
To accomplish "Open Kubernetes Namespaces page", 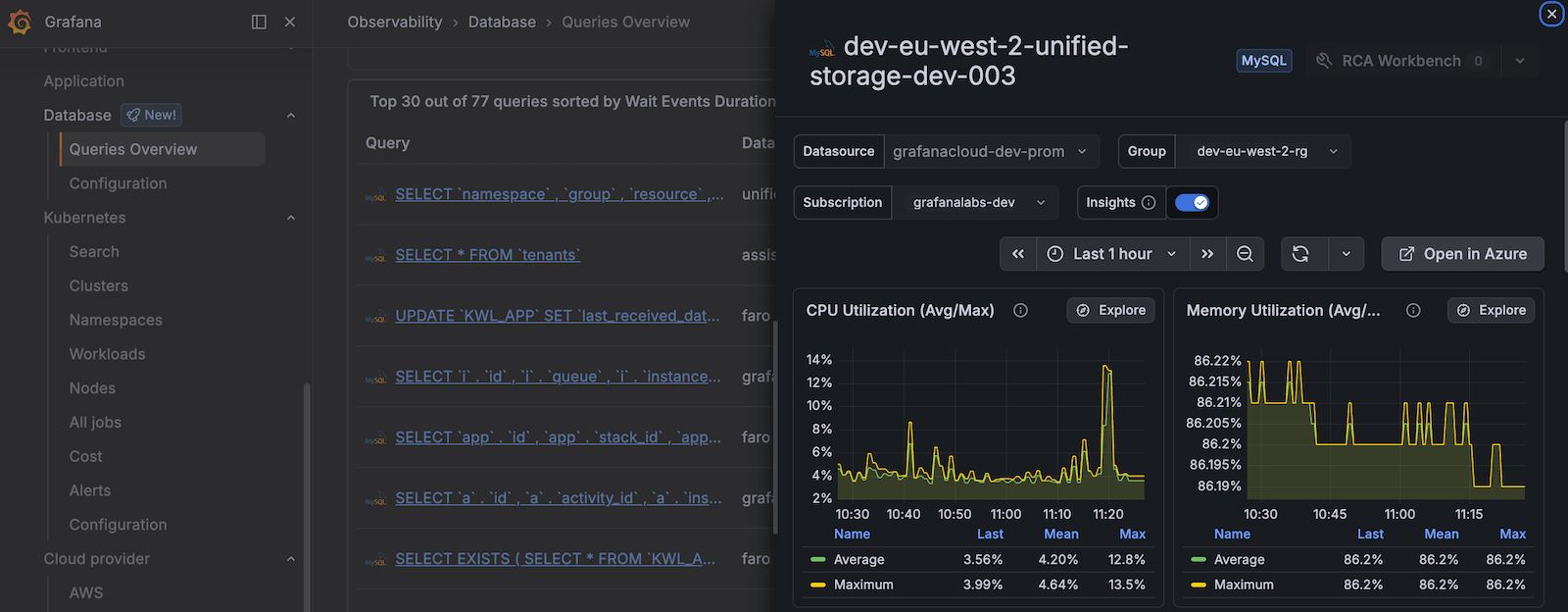I will [x=116, y=320].
